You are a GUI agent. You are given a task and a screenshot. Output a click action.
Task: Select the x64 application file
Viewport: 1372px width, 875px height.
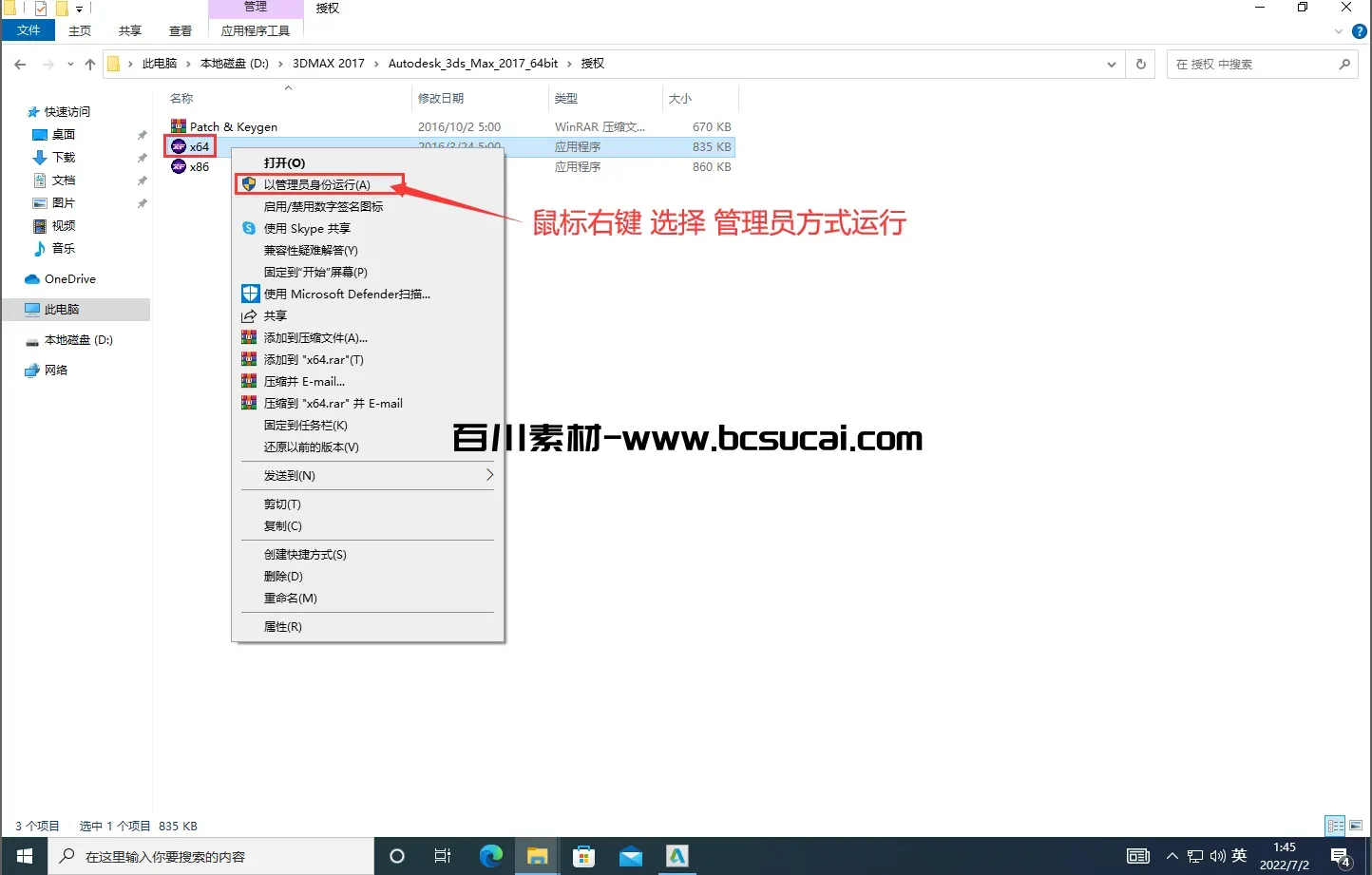tap(190, 146)
